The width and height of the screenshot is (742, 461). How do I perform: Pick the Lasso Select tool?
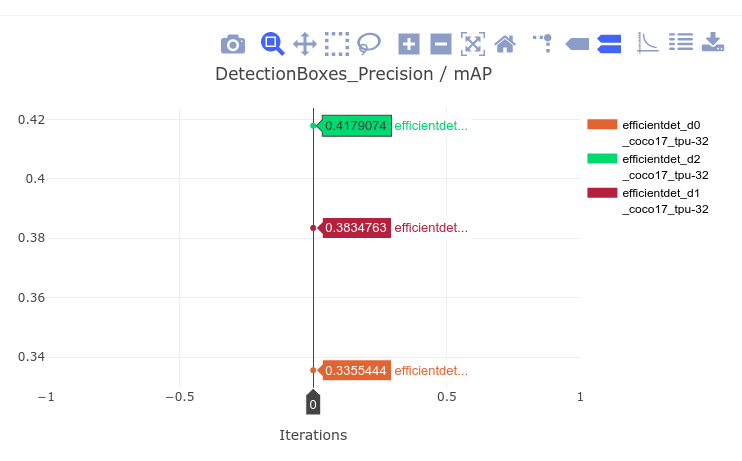pyautogui.click(x=369, y=43)
